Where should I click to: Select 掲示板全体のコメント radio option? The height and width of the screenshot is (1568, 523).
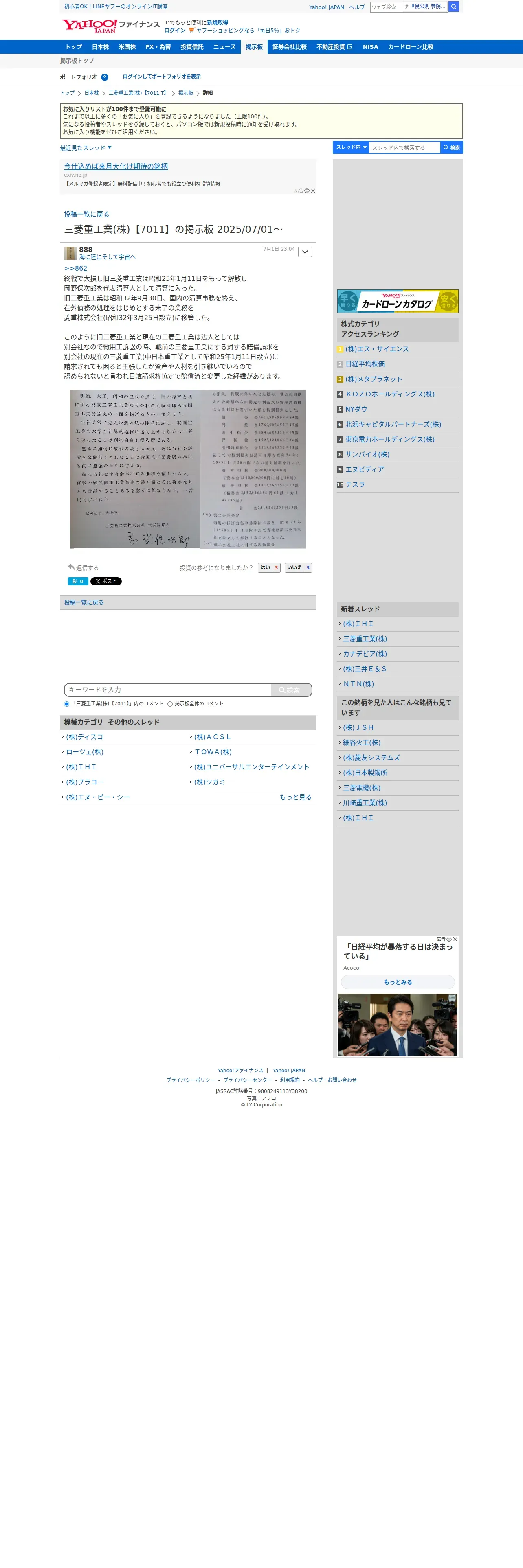(x=170, y=704)
